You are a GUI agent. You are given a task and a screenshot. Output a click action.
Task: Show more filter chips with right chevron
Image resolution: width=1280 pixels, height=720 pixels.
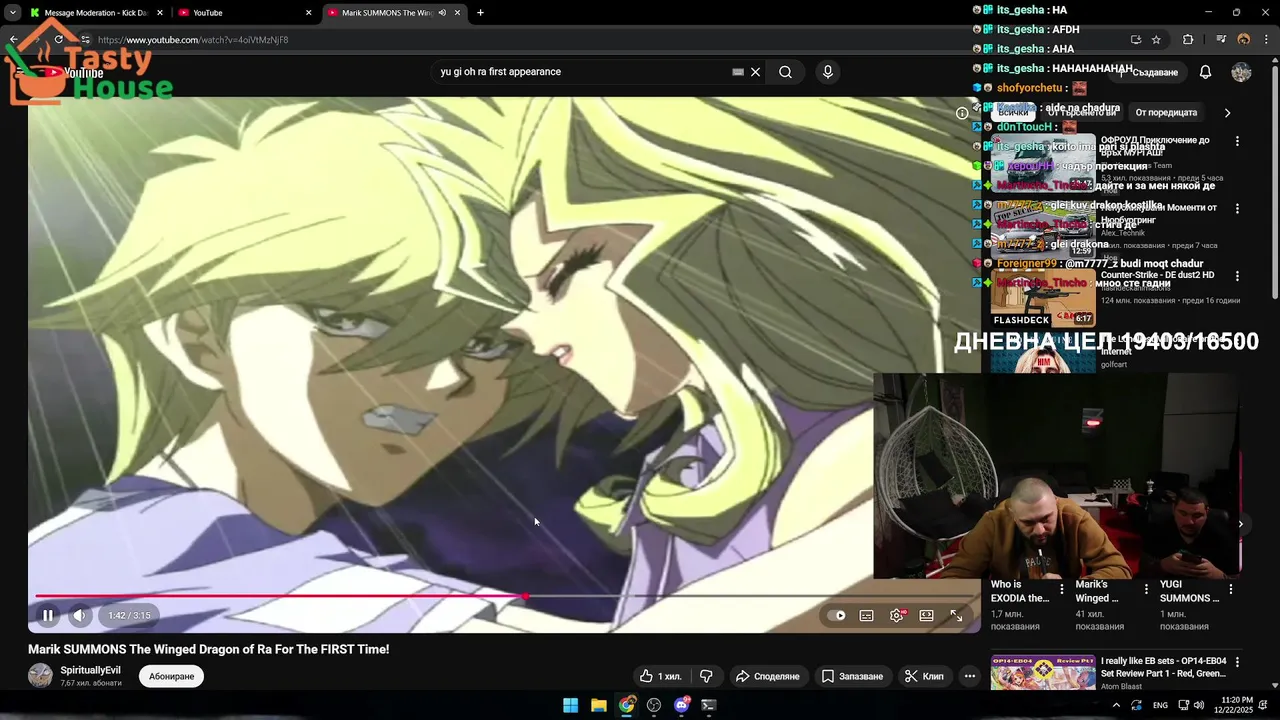[1227, 113]
